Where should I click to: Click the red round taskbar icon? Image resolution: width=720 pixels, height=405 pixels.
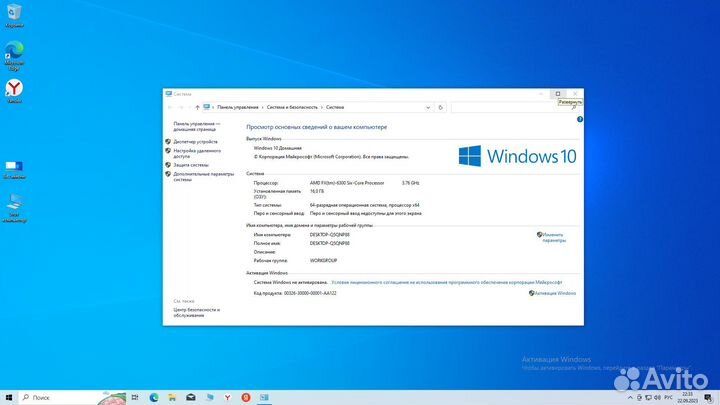[x=246, y=397]
